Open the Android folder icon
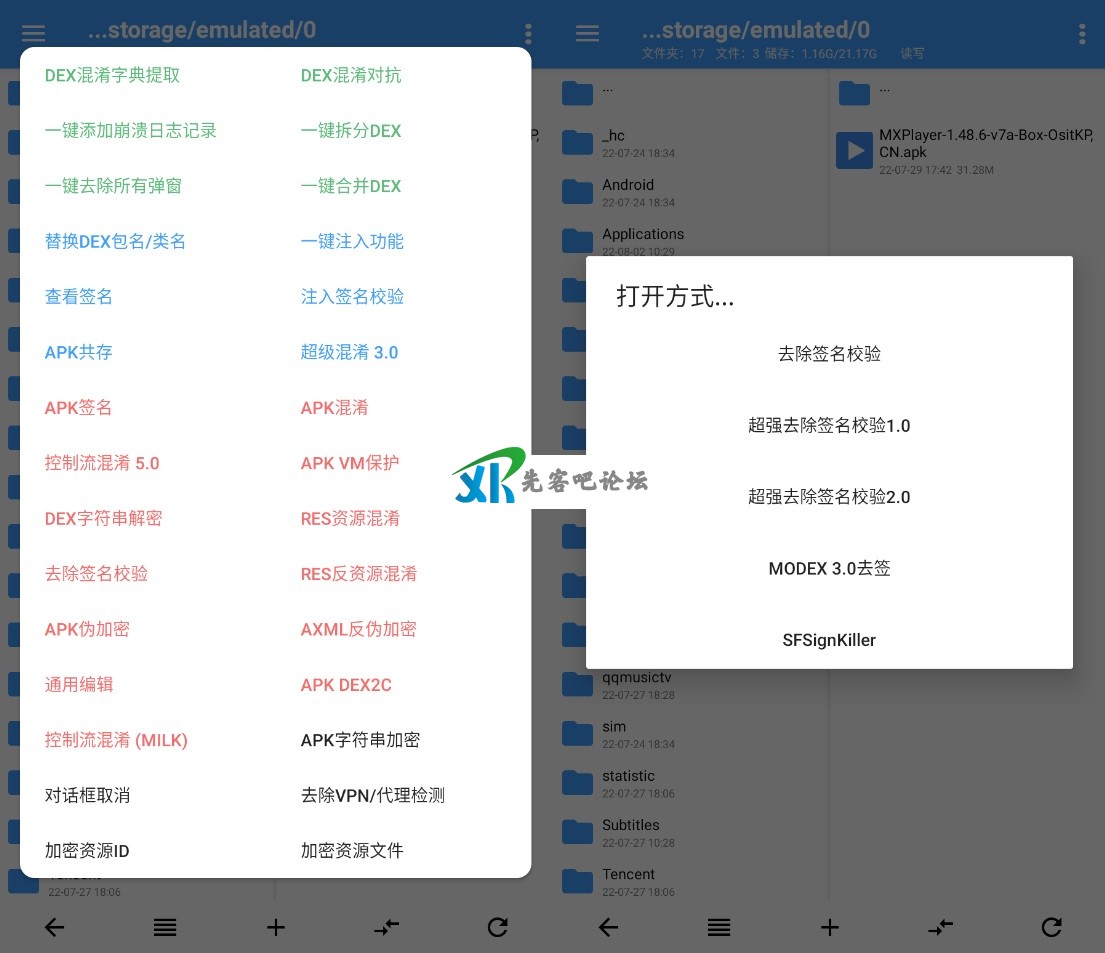This screenshot has width=1105, height=953. (577, 192)
